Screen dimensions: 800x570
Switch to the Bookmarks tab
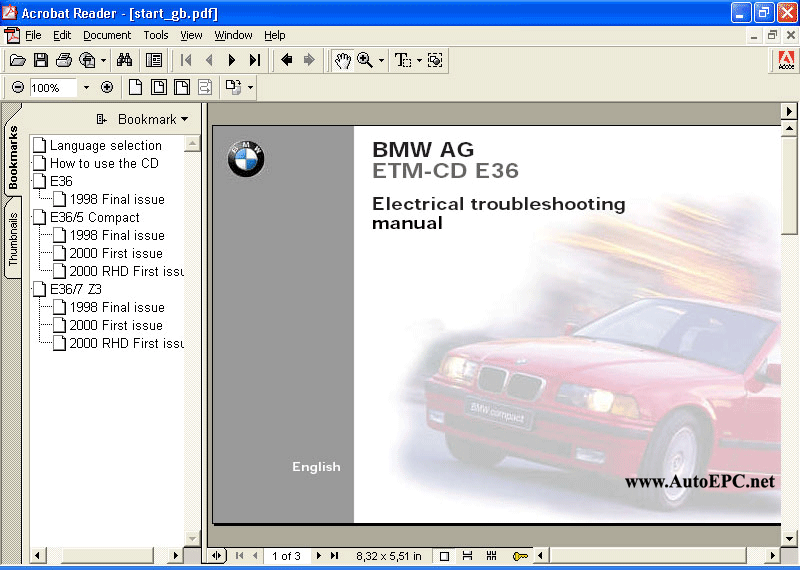click(13, 156)
